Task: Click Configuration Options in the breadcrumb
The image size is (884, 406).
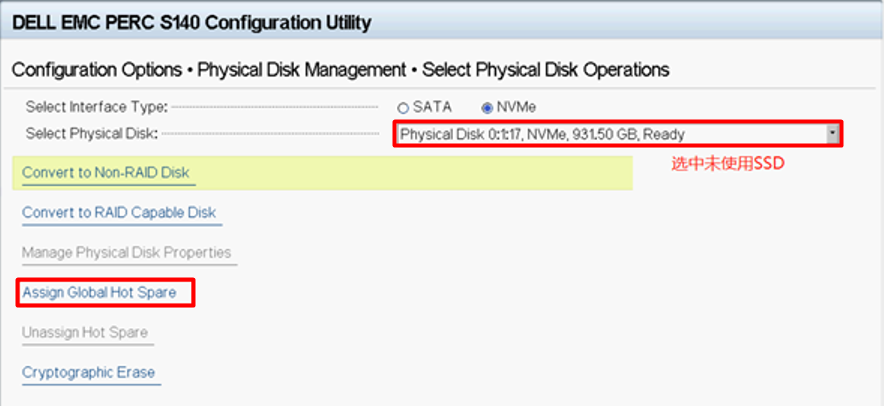Action: coord(96,70)
